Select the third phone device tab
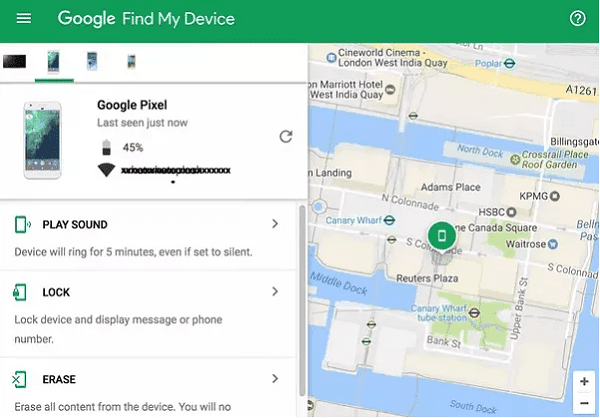Viewport: 600px width, 418px height. [x=92, y=61]
